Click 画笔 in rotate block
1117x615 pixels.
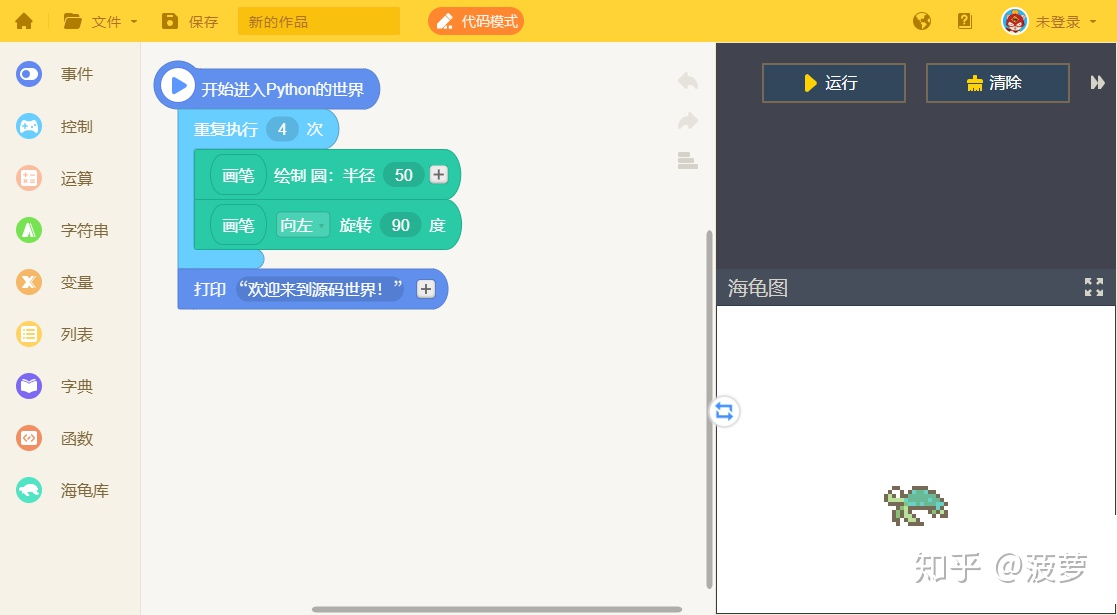(x=238, y=225)
